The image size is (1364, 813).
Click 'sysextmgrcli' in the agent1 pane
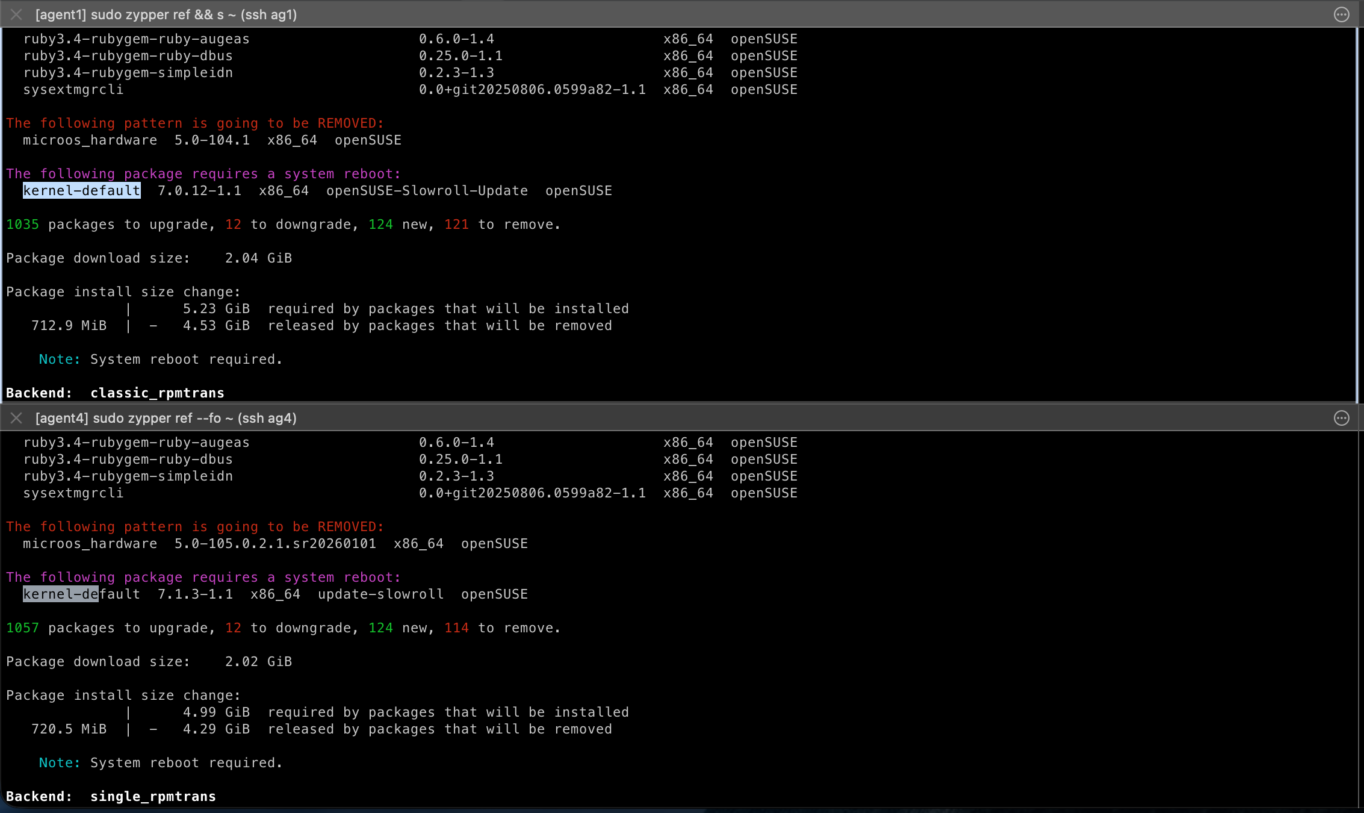coord(73,90)
